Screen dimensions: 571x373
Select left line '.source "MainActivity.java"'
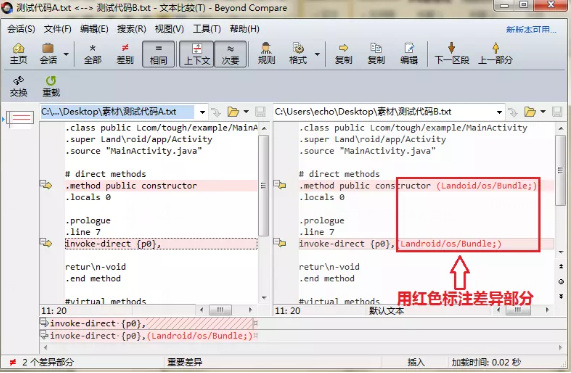133,151
